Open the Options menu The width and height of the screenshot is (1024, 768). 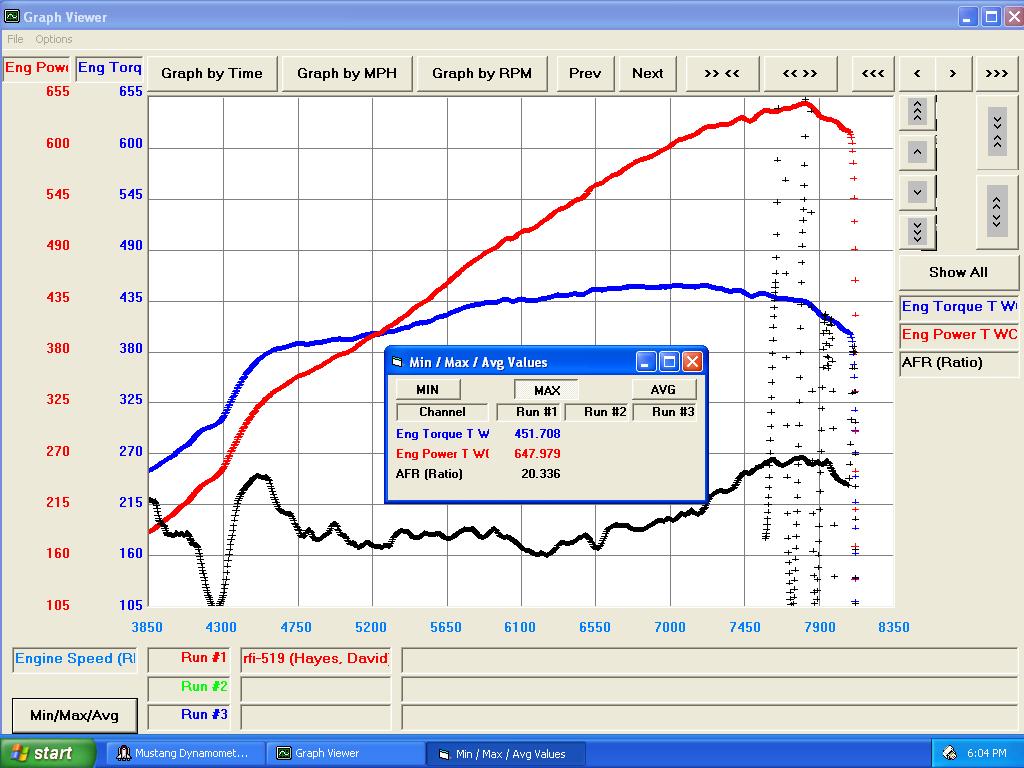(54, 39)
